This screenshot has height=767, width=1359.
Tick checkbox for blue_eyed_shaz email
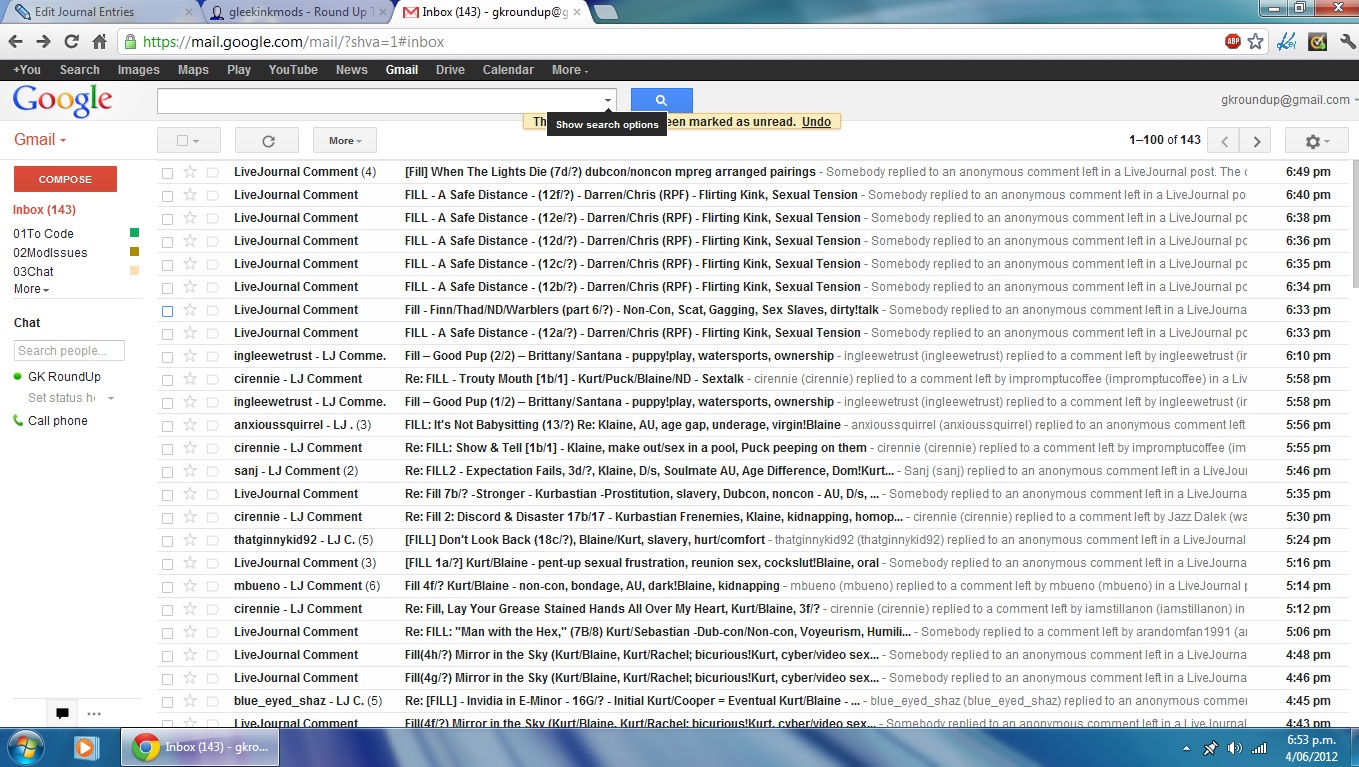coord(167,702)
